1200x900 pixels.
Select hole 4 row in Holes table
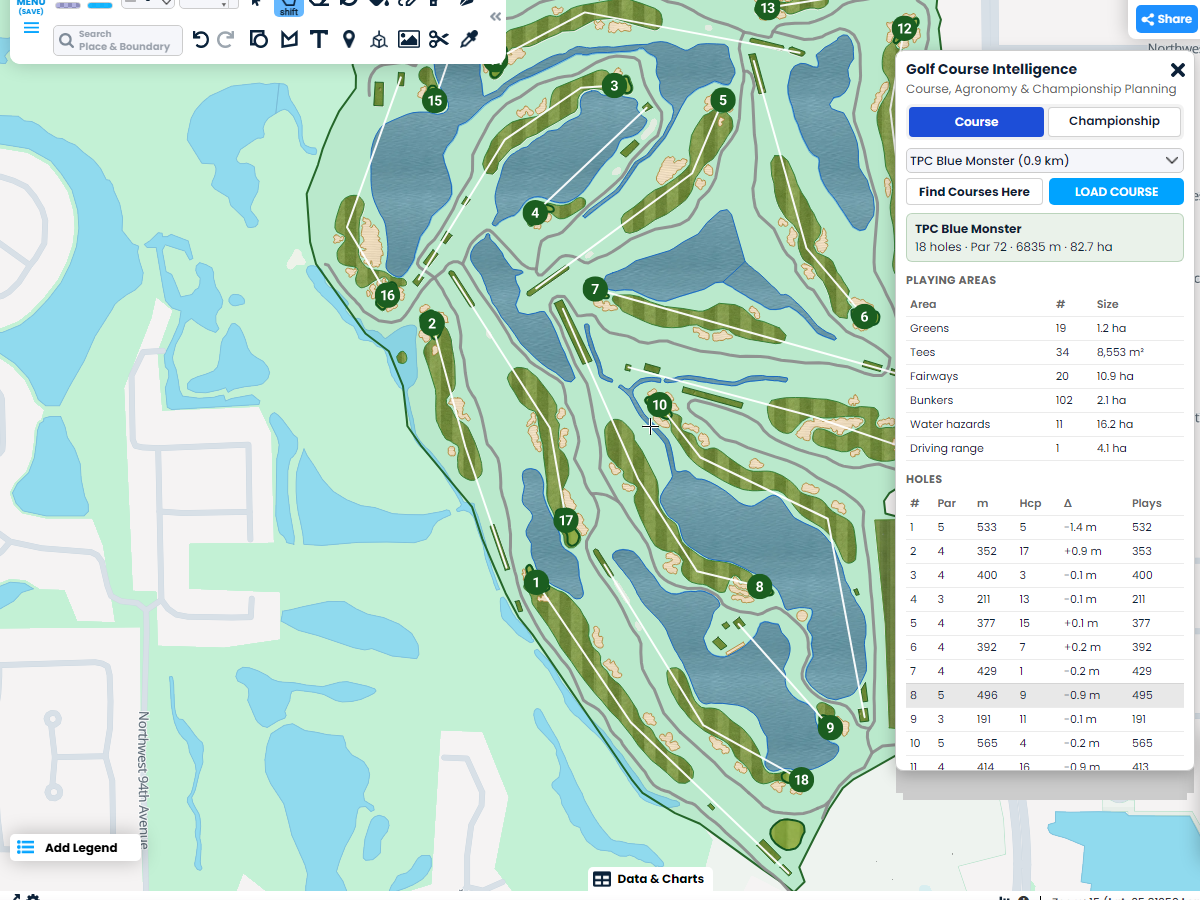click(x=1045, y=599)
